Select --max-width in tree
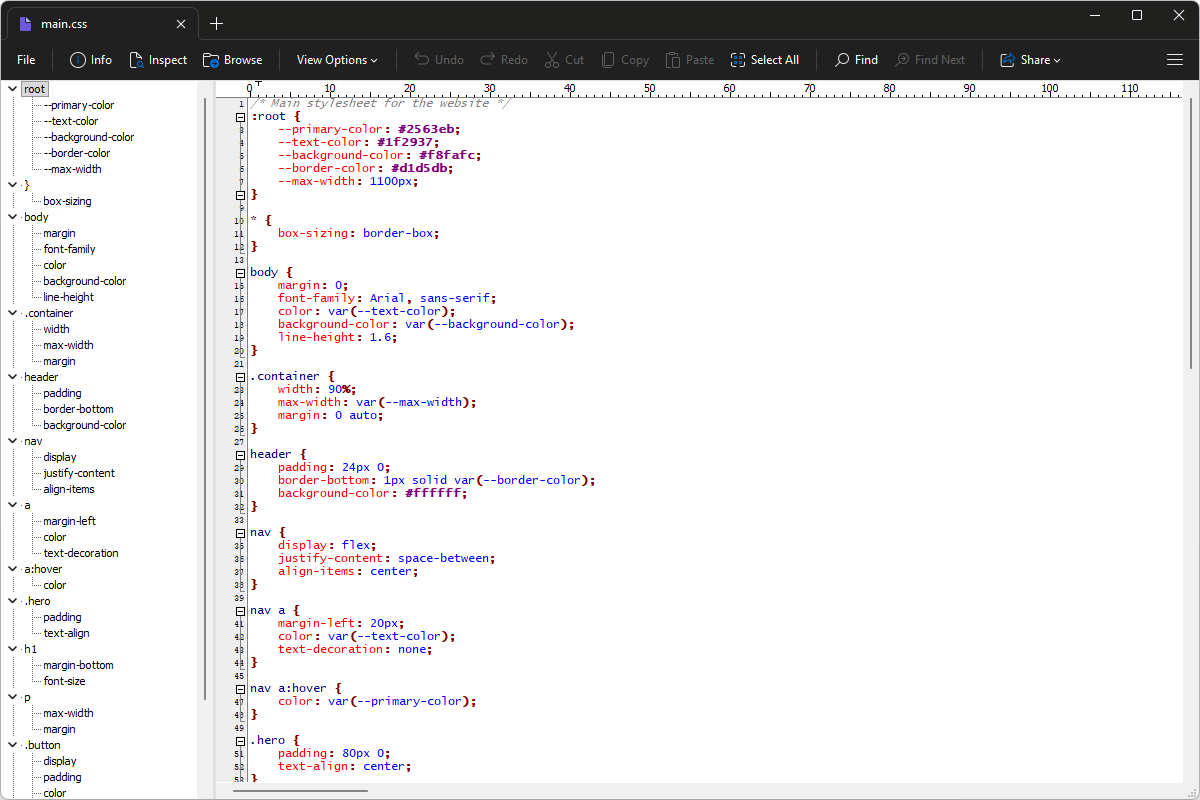 click(72, 169)
